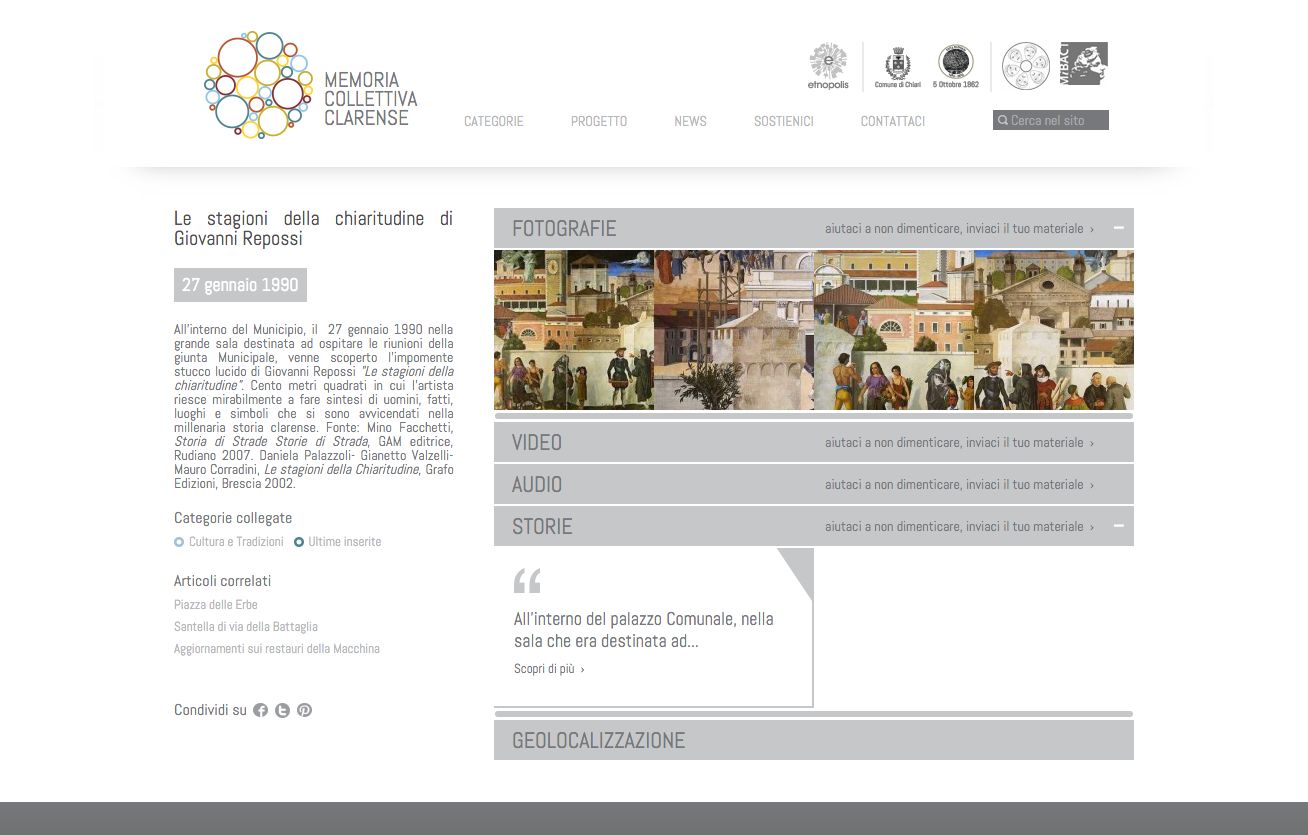Open the etnopolis partner logo
Screen dimensions: 1308x835
click(x=828, y=66)
